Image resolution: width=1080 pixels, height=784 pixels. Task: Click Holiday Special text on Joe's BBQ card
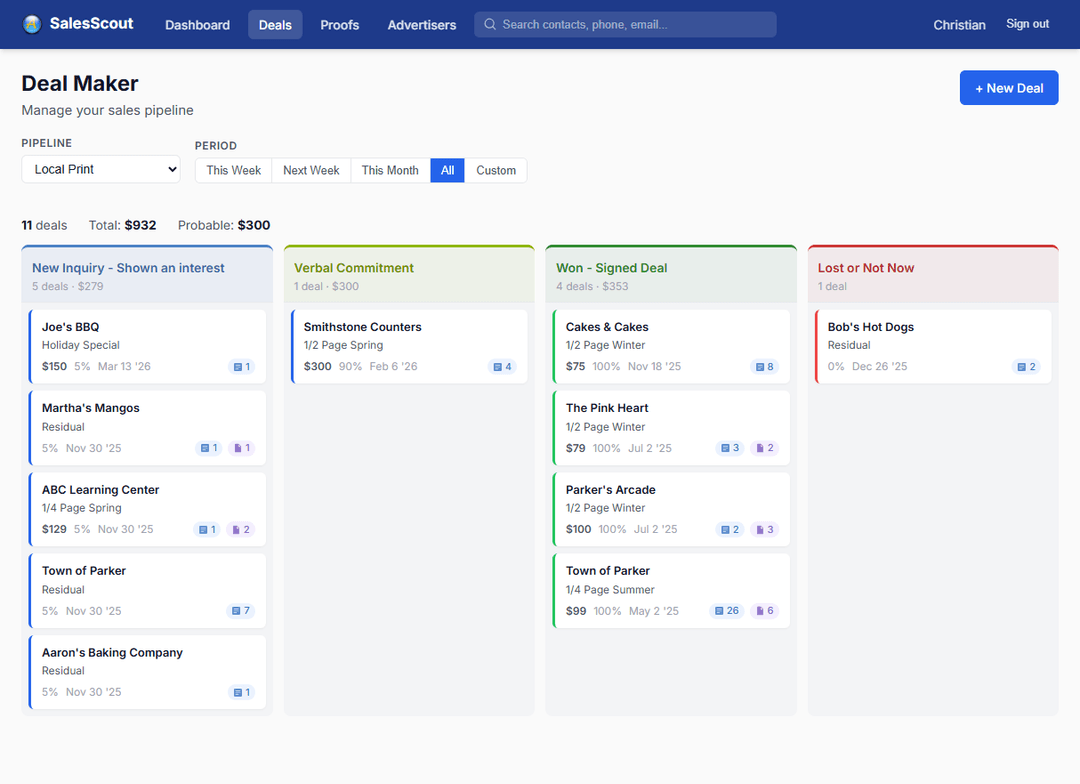click(81, 345)
